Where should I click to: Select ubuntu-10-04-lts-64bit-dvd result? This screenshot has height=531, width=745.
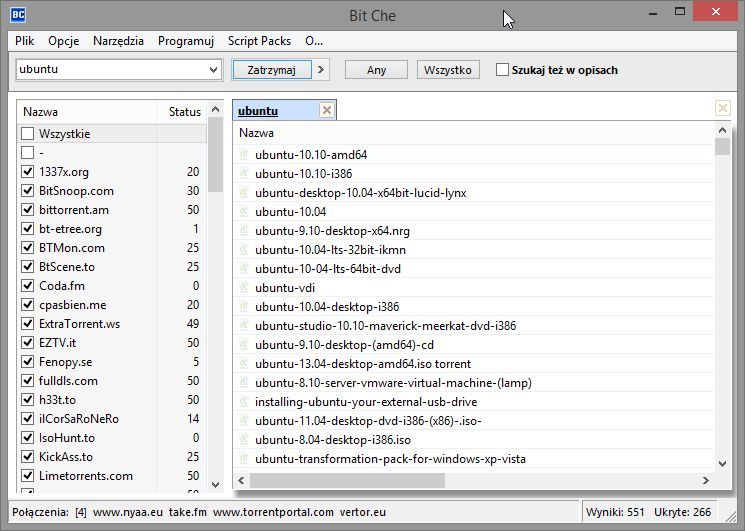point(474,269)
